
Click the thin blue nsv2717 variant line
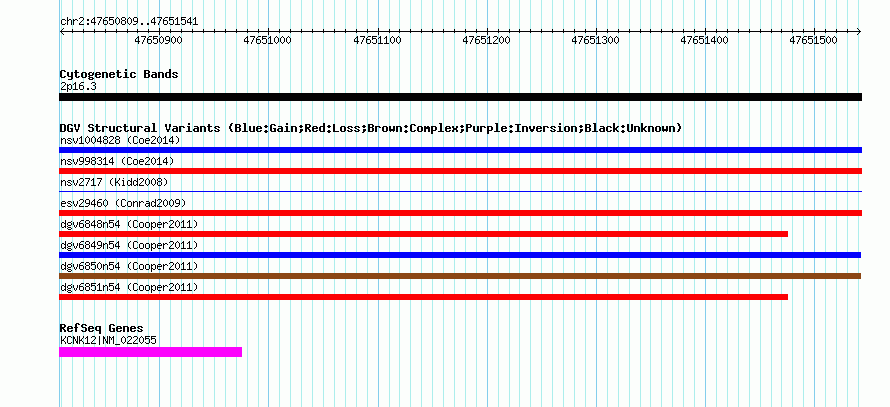pyautogui.click(x=460, y=192)
